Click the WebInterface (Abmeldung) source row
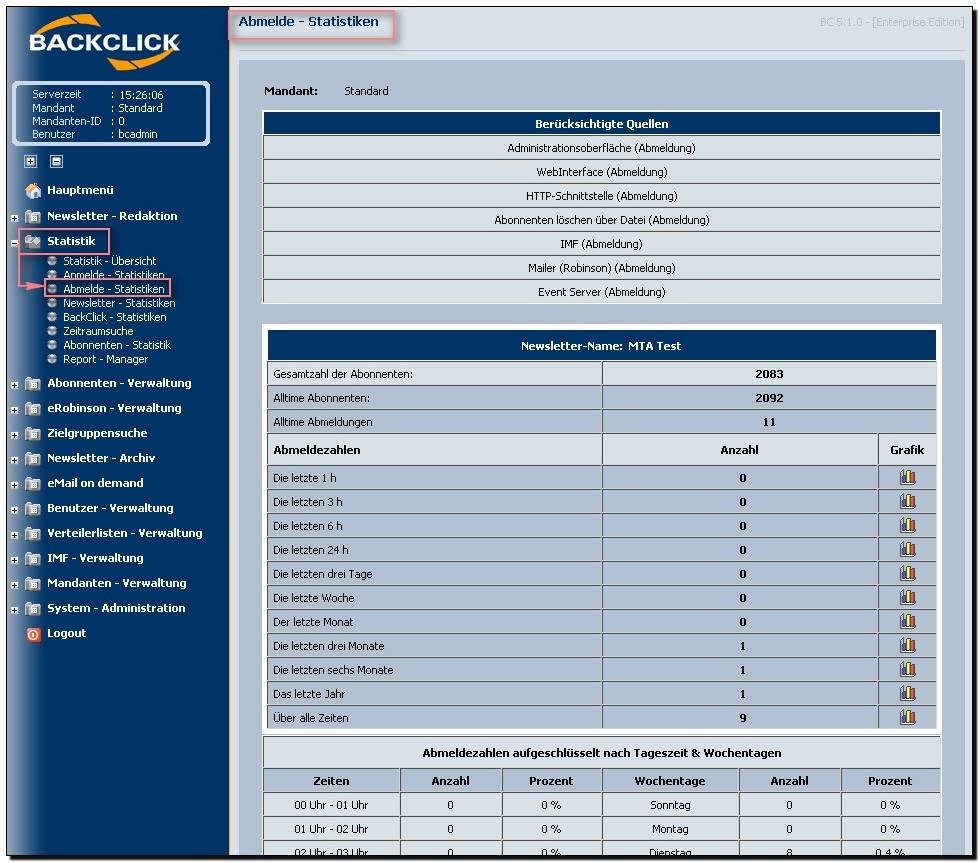Screen dimensions: 980x863 pyautogui.click(x=601, y=172)
